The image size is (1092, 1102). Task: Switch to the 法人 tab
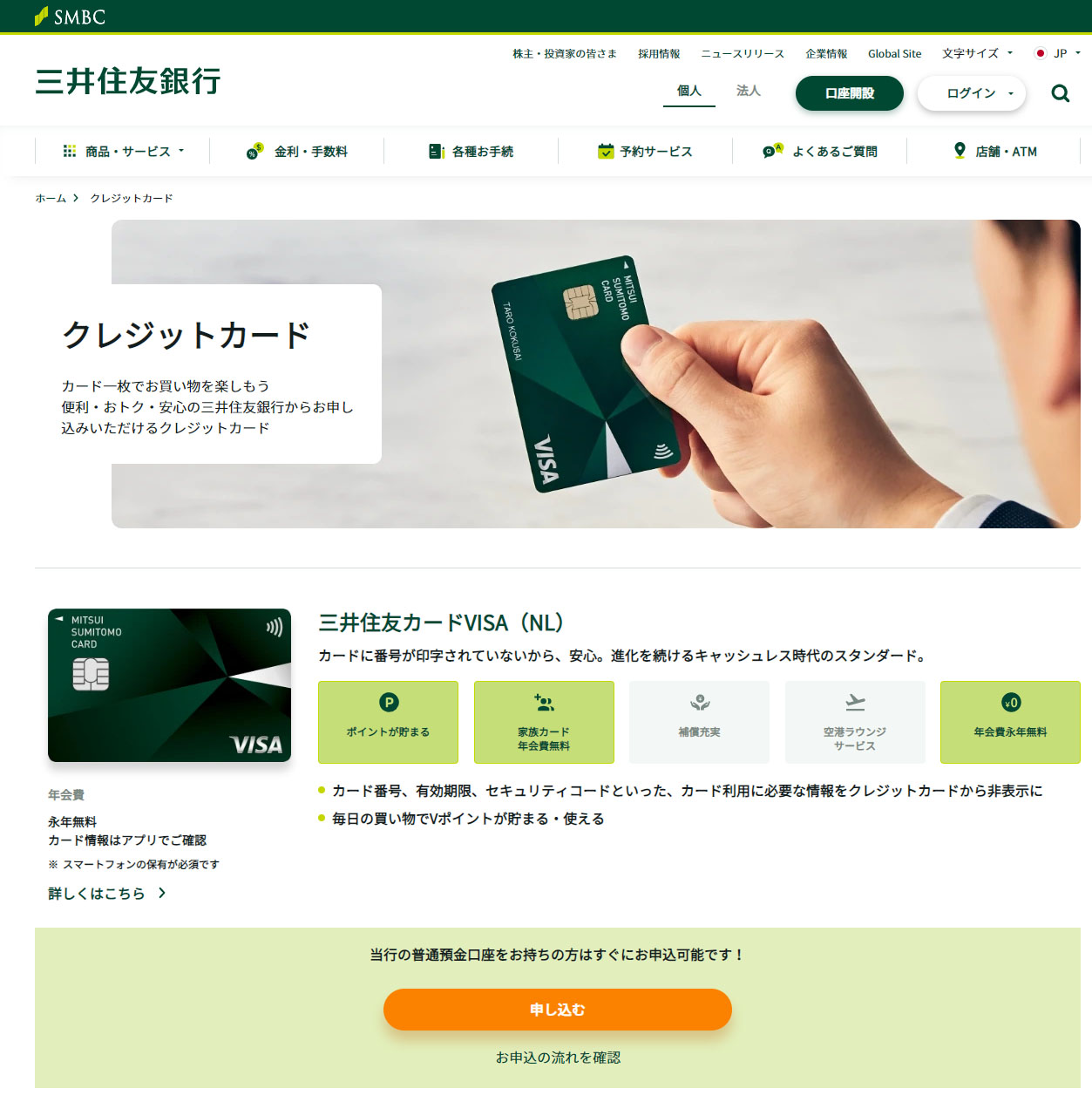tap(749, 91)
